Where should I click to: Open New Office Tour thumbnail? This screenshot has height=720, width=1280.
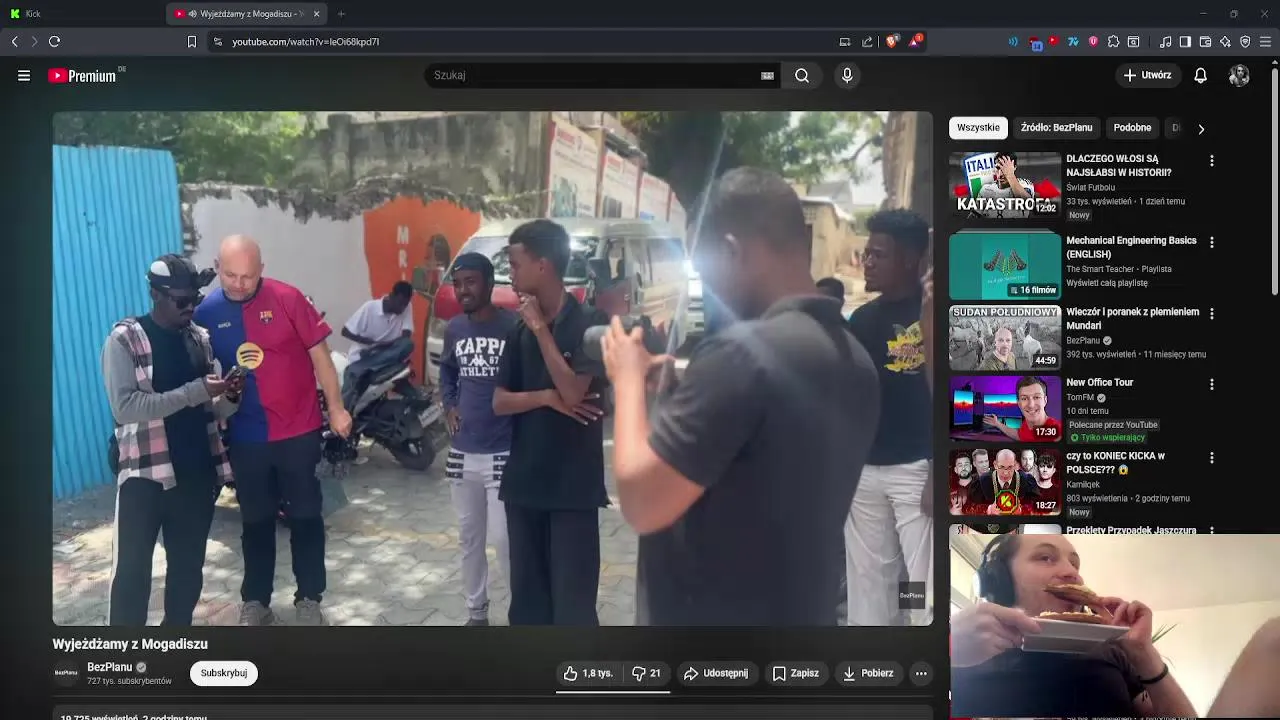coord(1005,409)
